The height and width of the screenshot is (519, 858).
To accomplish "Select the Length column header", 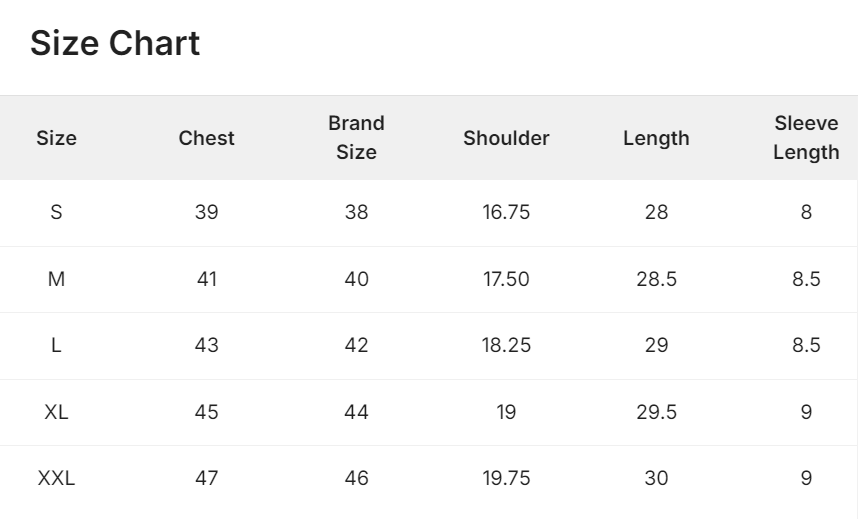I will (656, 138).
